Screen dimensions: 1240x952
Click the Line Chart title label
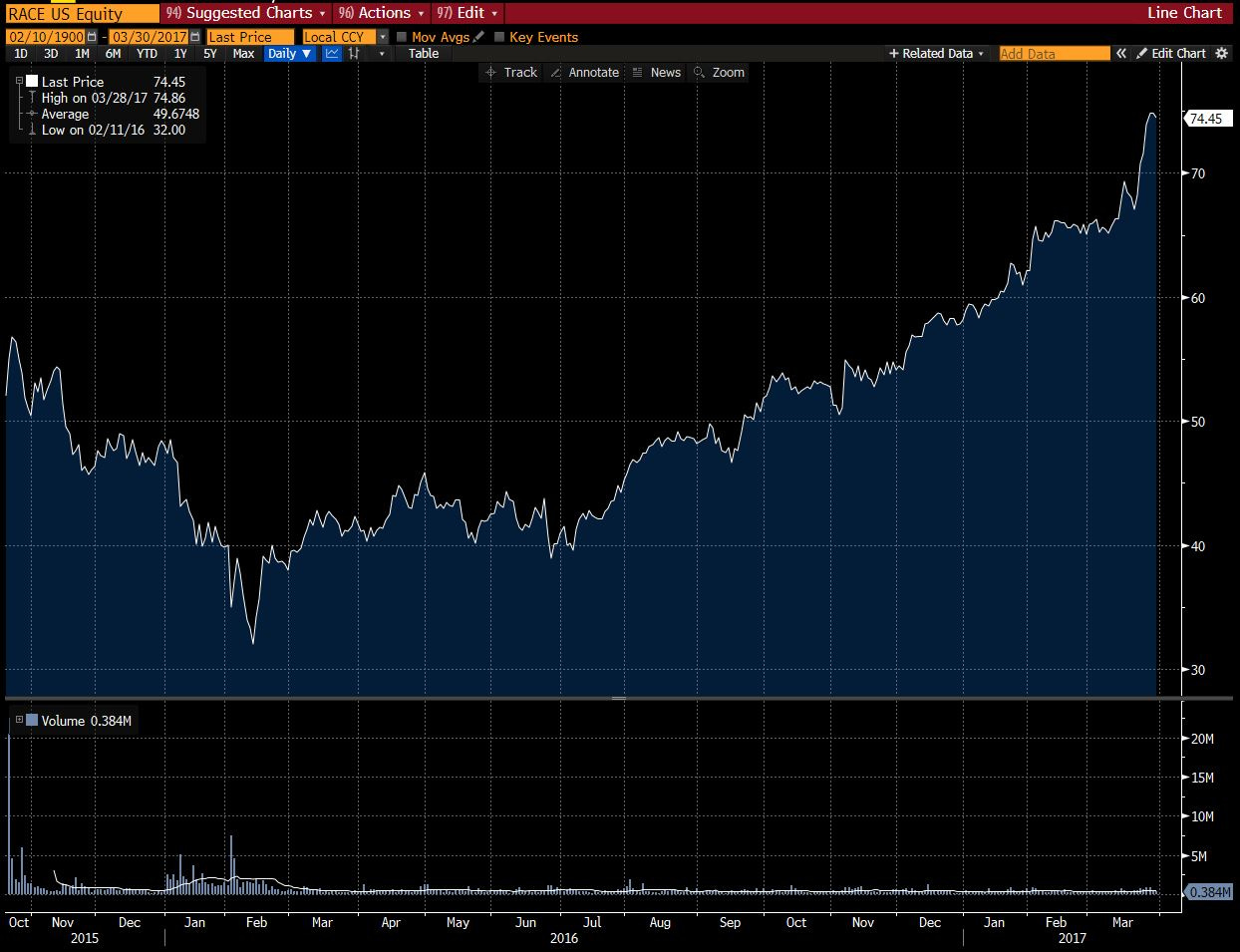1184,13
